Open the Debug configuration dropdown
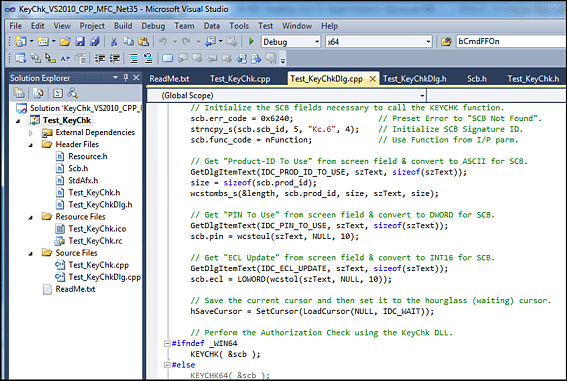Screen dimensions: 567x381 pos(317,42)
